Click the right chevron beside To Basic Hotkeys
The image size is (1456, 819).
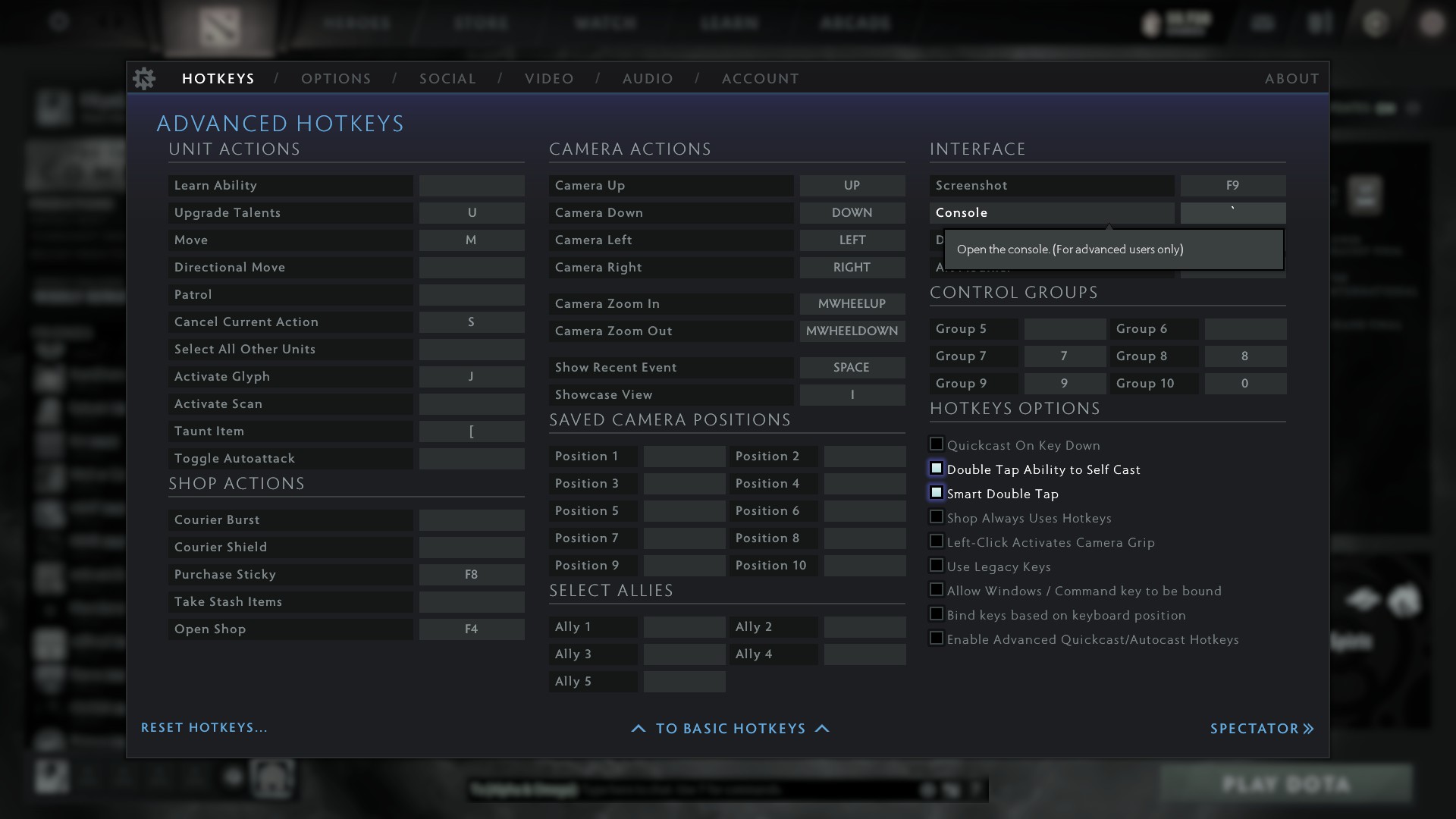click(x=822, y=729)
